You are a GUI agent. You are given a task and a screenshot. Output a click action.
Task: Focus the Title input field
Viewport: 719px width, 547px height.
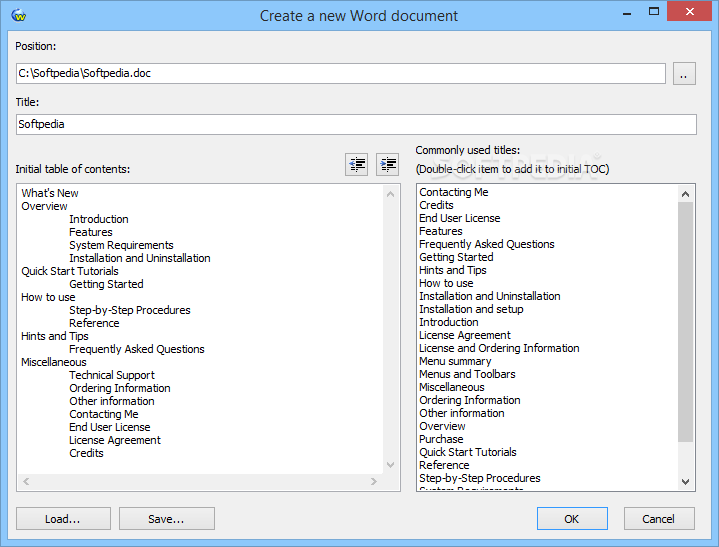click(356, 124)
